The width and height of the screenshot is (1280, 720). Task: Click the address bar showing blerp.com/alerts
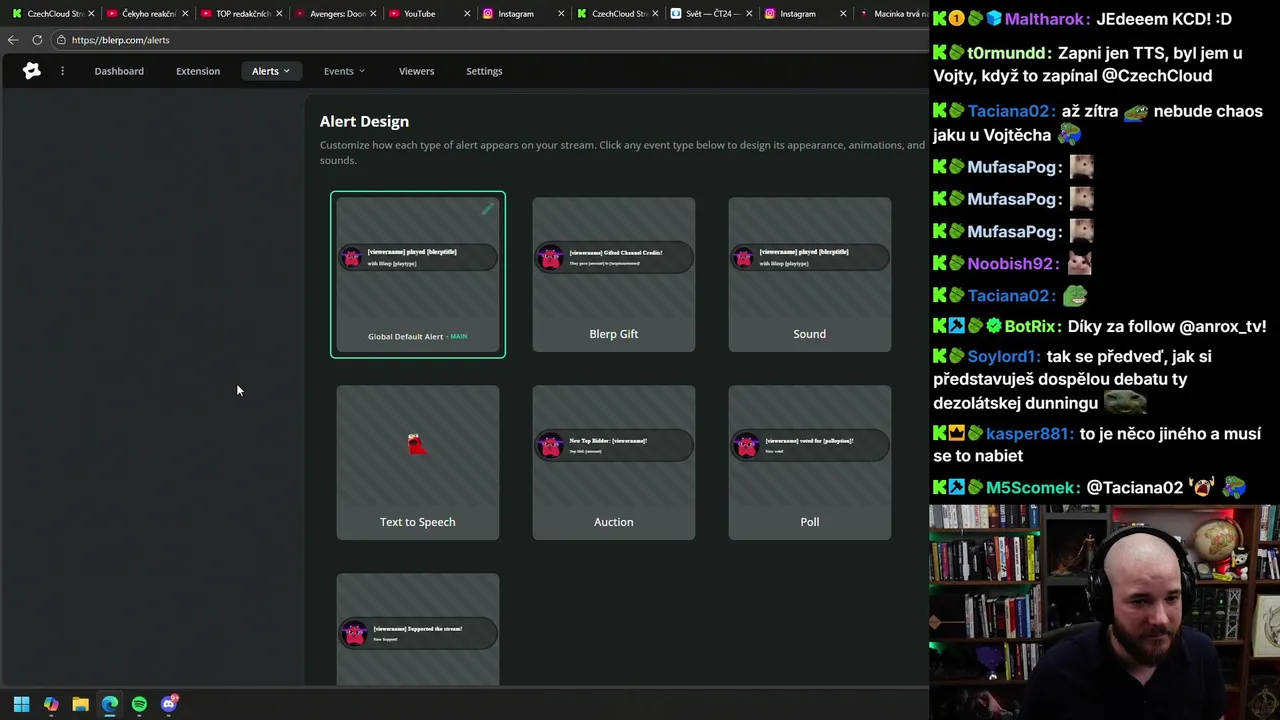point(490,40)
